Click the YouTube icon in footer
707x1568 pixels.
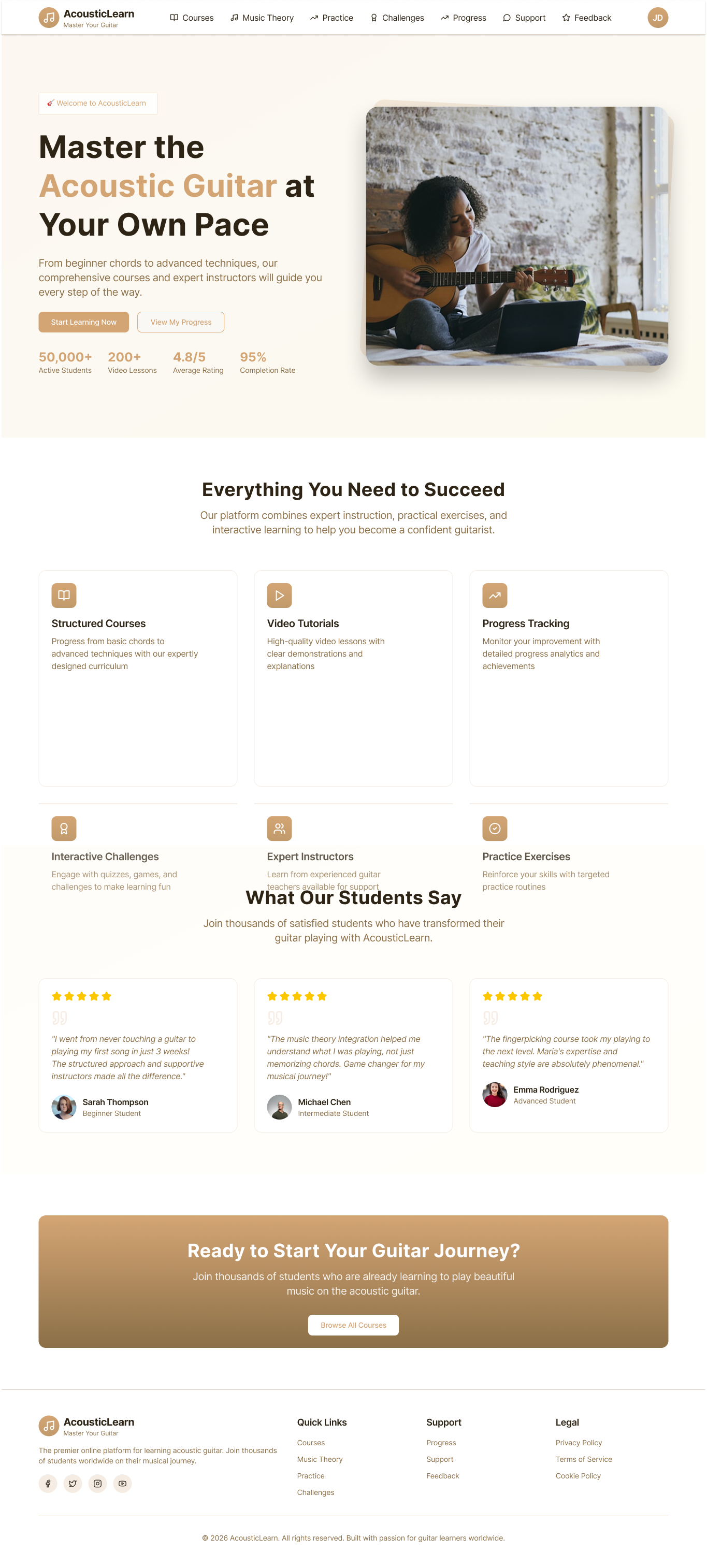[122, 1484]
